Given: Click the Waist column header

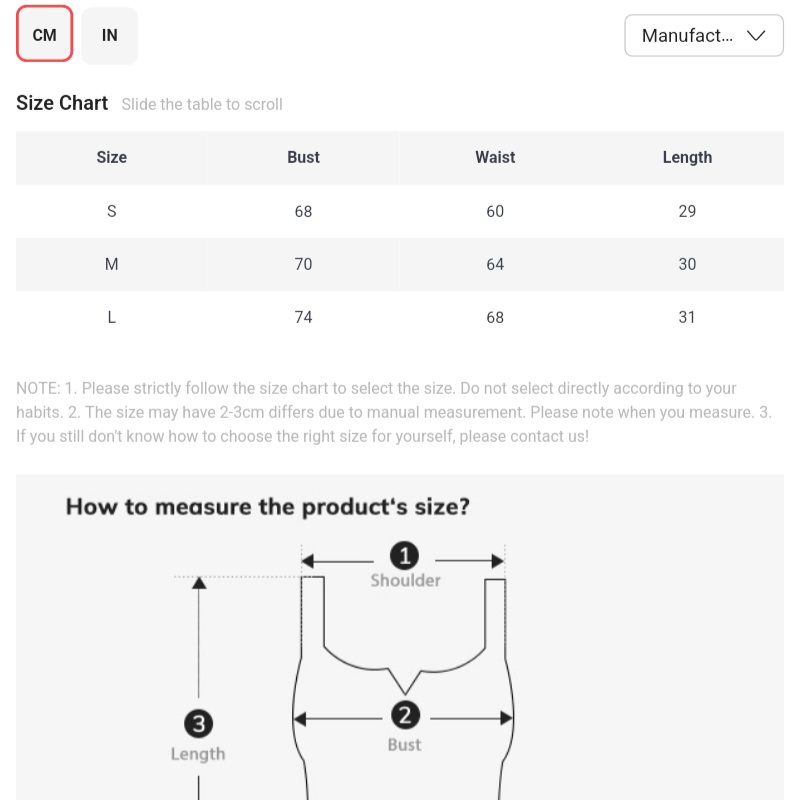Looking at the screenshot, I should point(495,157).
